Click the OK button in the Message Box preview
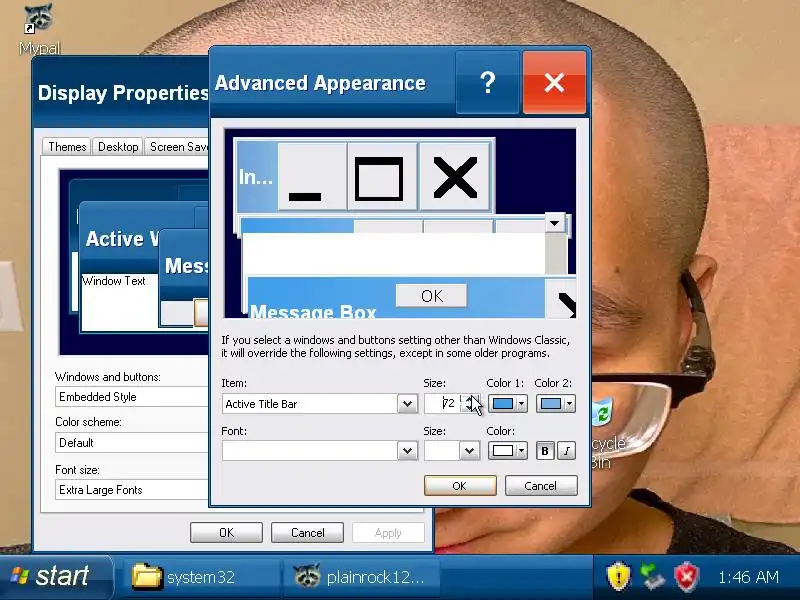This screenshot has height=600, width=800. (x=432, y=296)
